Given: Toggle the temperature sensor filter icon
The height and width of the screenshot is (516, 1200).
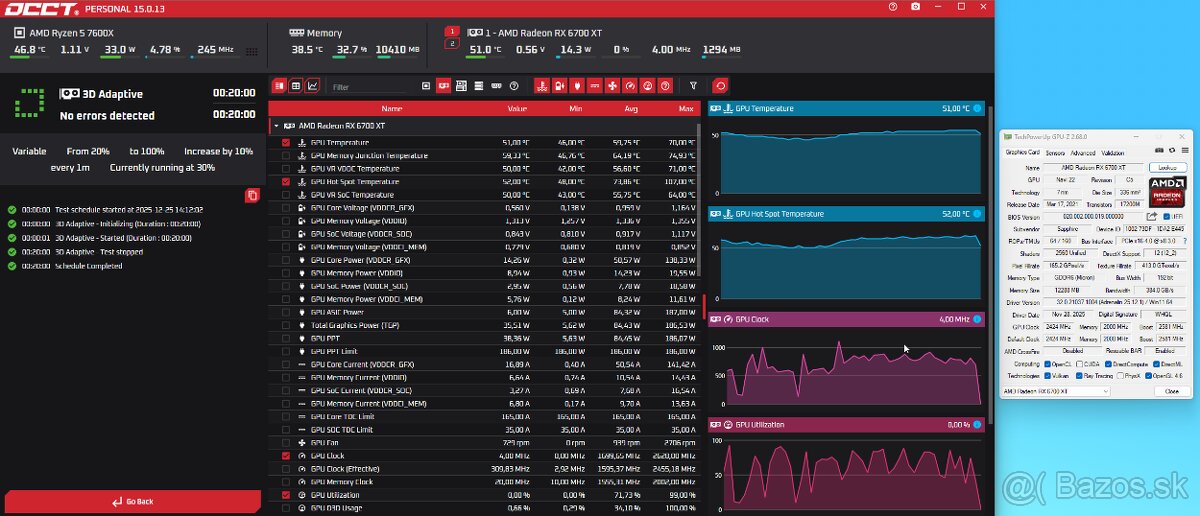Looking at the screenshot, I should pyautogui.click(x=541, y=86).
